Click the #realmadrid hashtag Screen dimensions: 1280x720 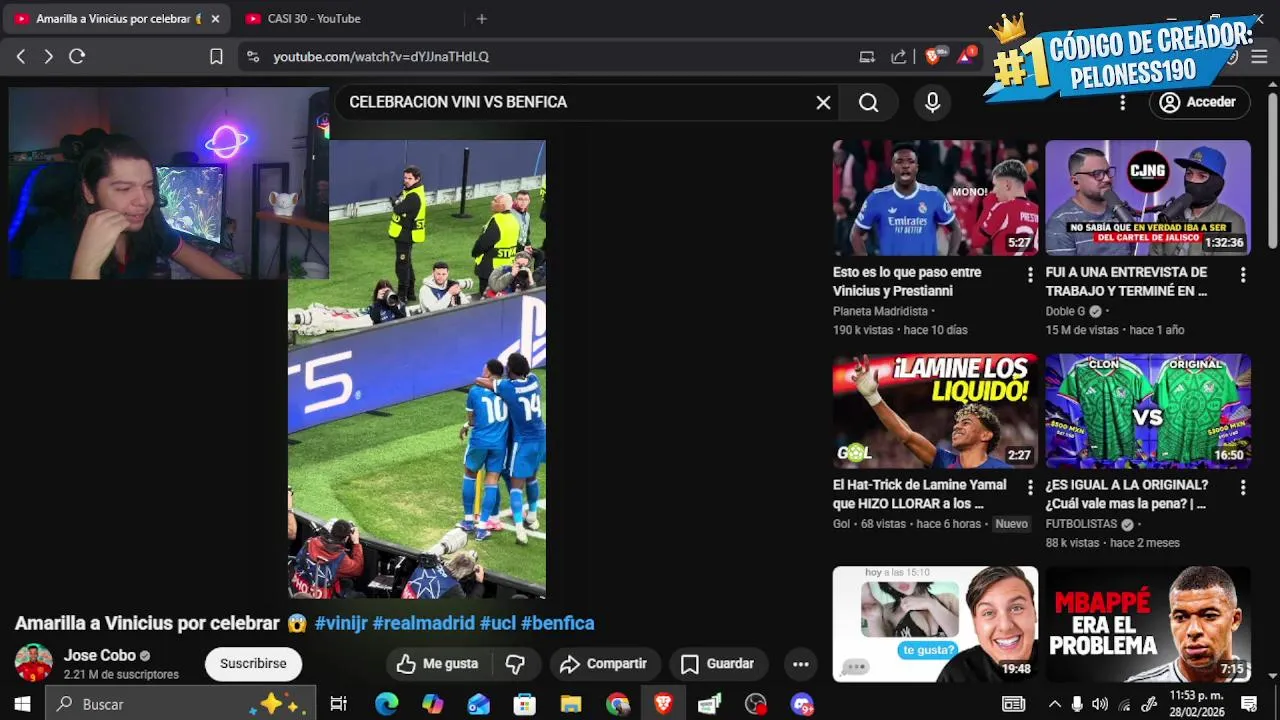(423, 623)
